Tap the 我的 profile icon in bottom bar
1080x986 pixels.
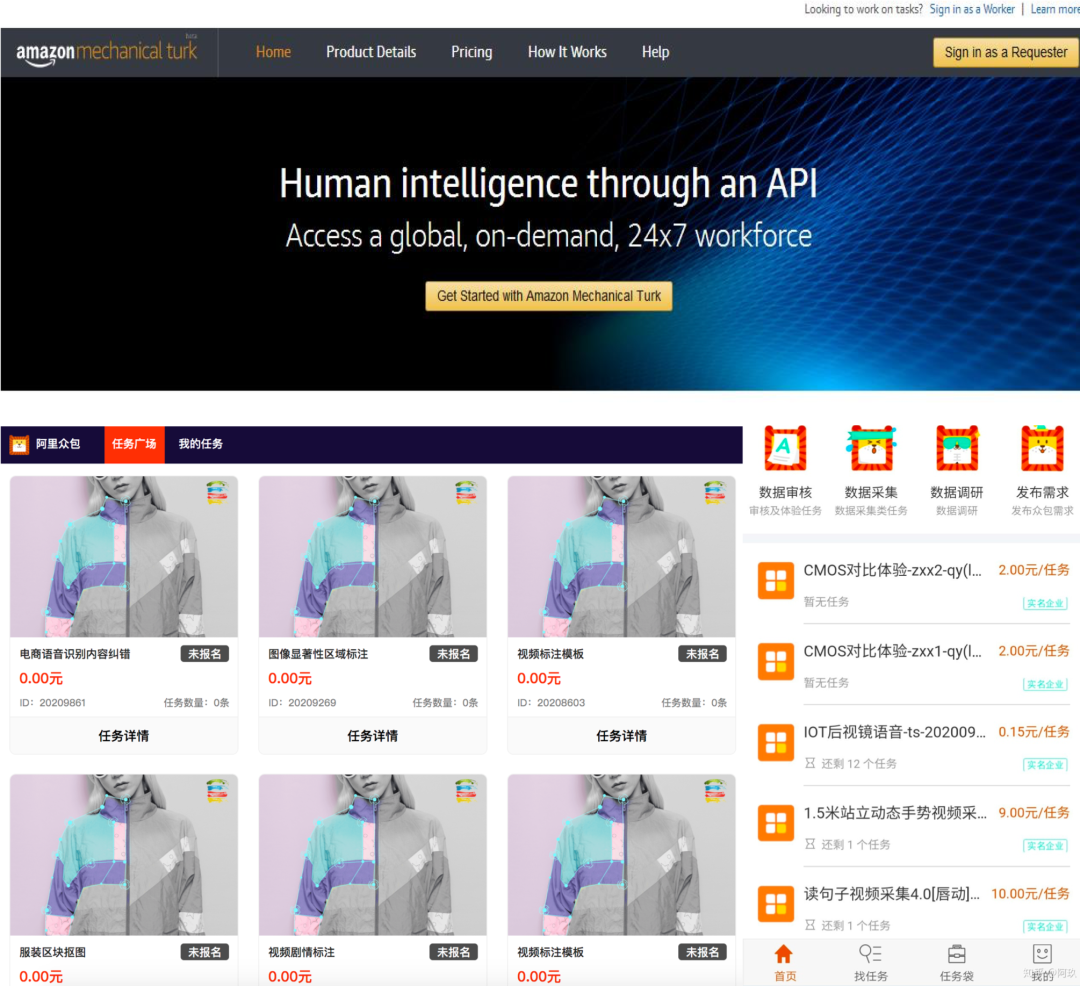click(1042, 954)
